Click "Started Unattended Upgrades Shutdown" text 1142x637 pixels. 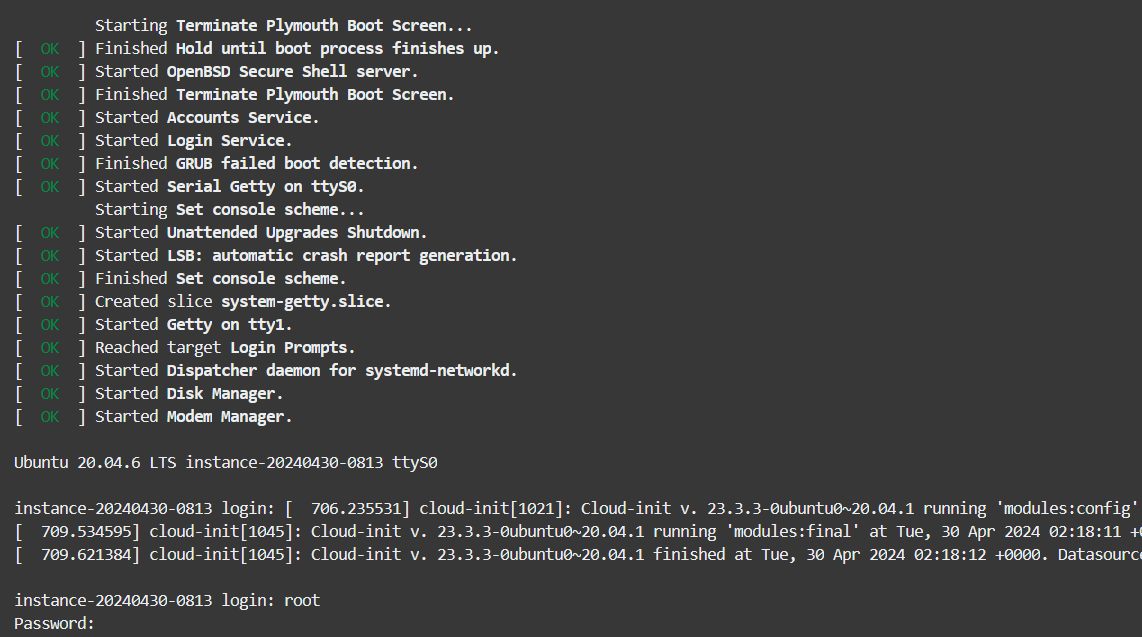pyautogui.click(x=260, y=232)
